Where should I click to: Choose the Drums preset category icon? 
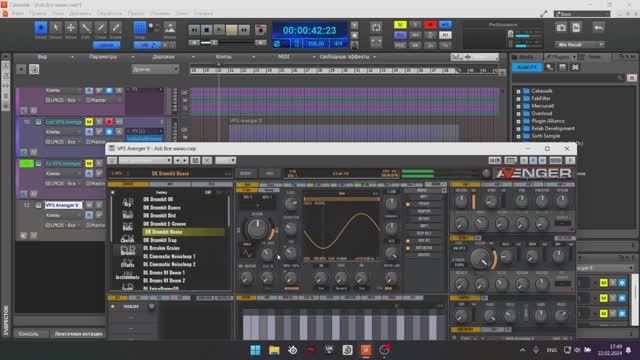point(127,250)
